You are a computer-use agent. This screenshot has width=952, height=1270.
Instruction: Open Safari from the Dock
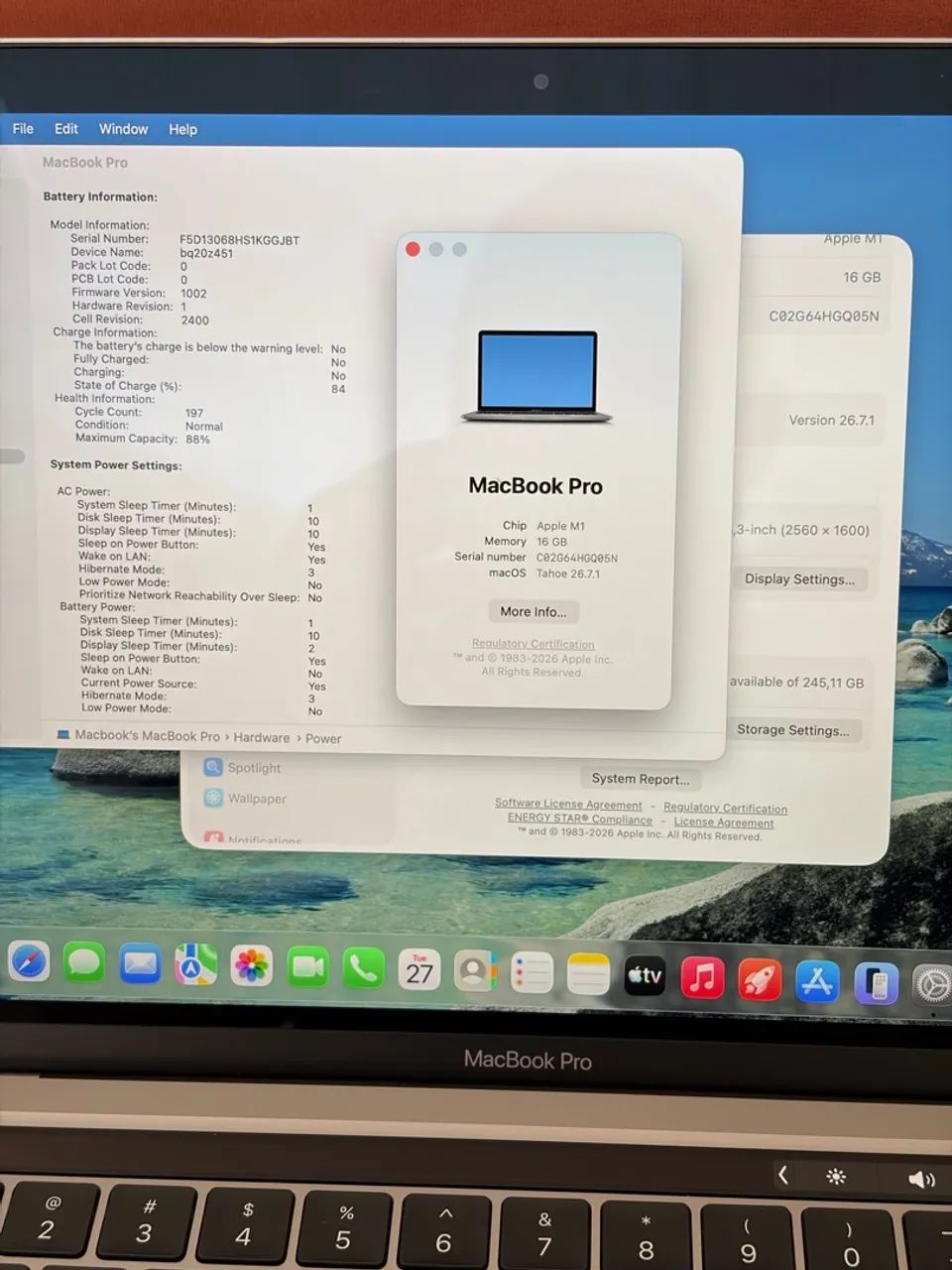(29, 961)
